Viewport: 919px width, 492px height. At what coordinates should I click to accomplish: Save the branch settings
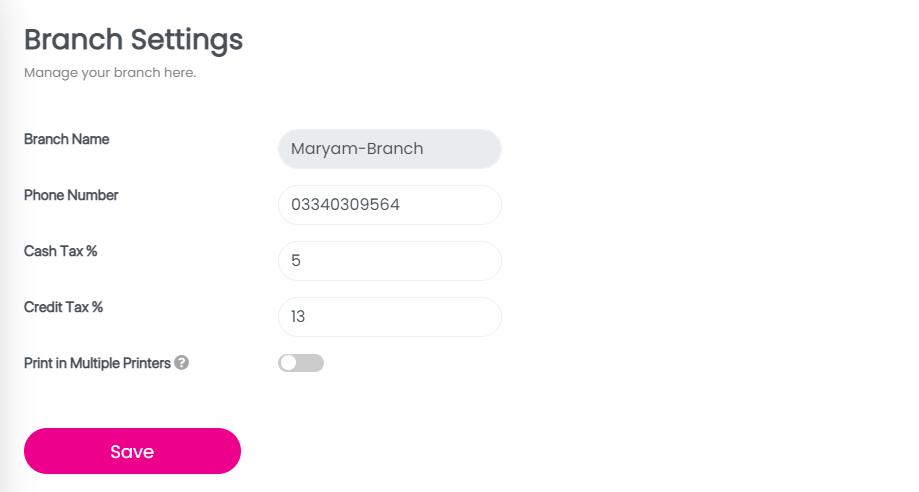(x=132, y=451)
